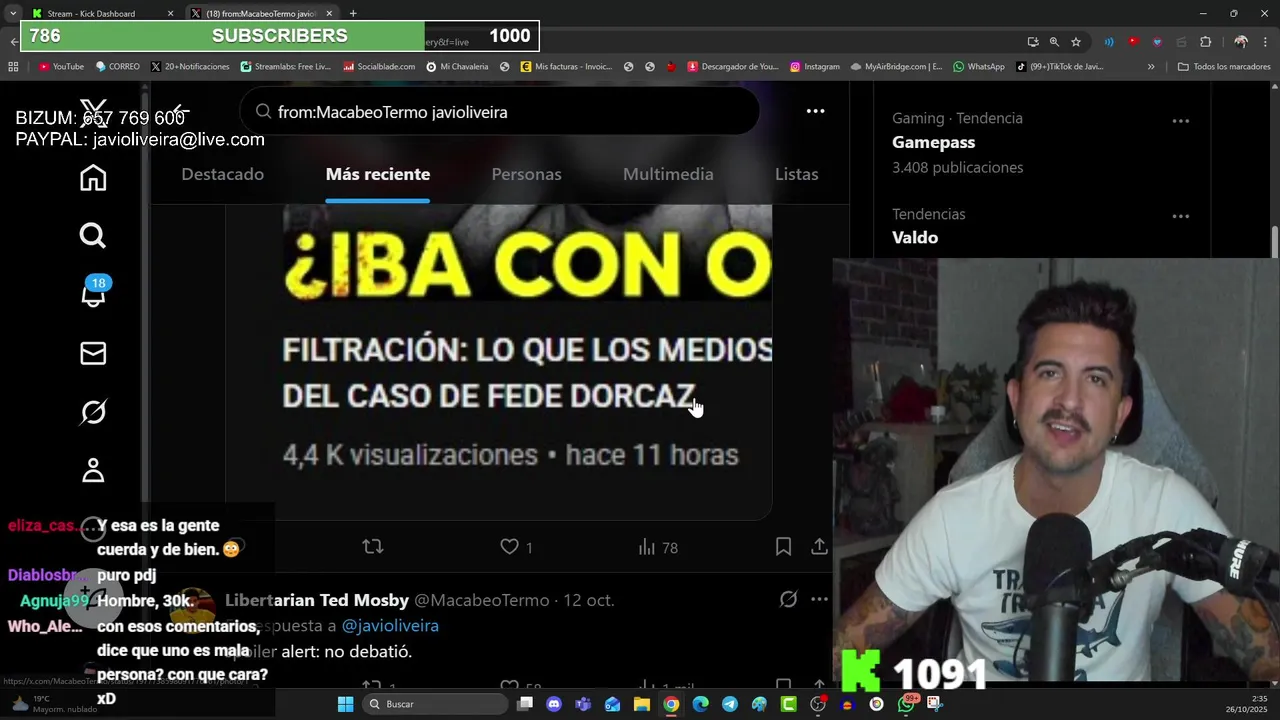Bookmark the Fede Dorcaz post
This screenshot has width=1280, height=720.
pyautogui.click(x=783, y=547)
